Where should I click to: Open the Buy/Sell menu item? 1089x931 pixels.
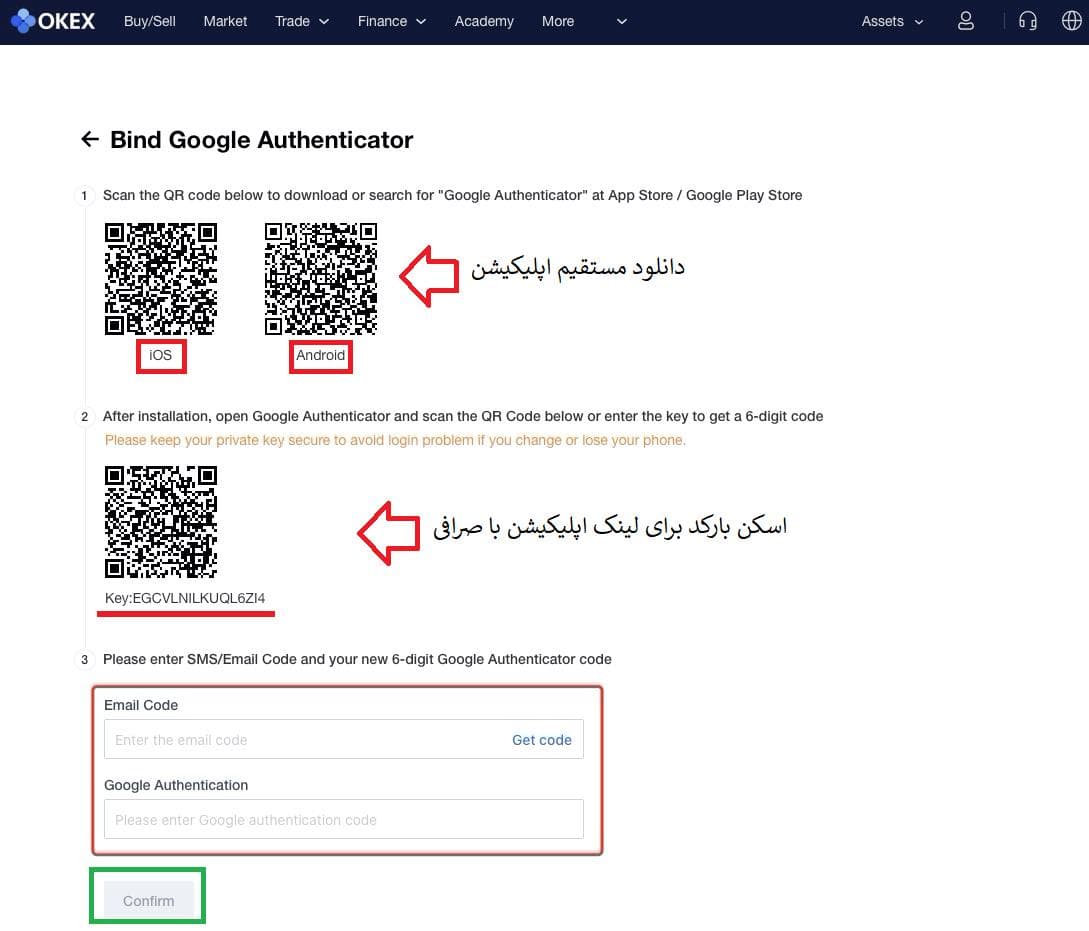(x=149, y=22)
